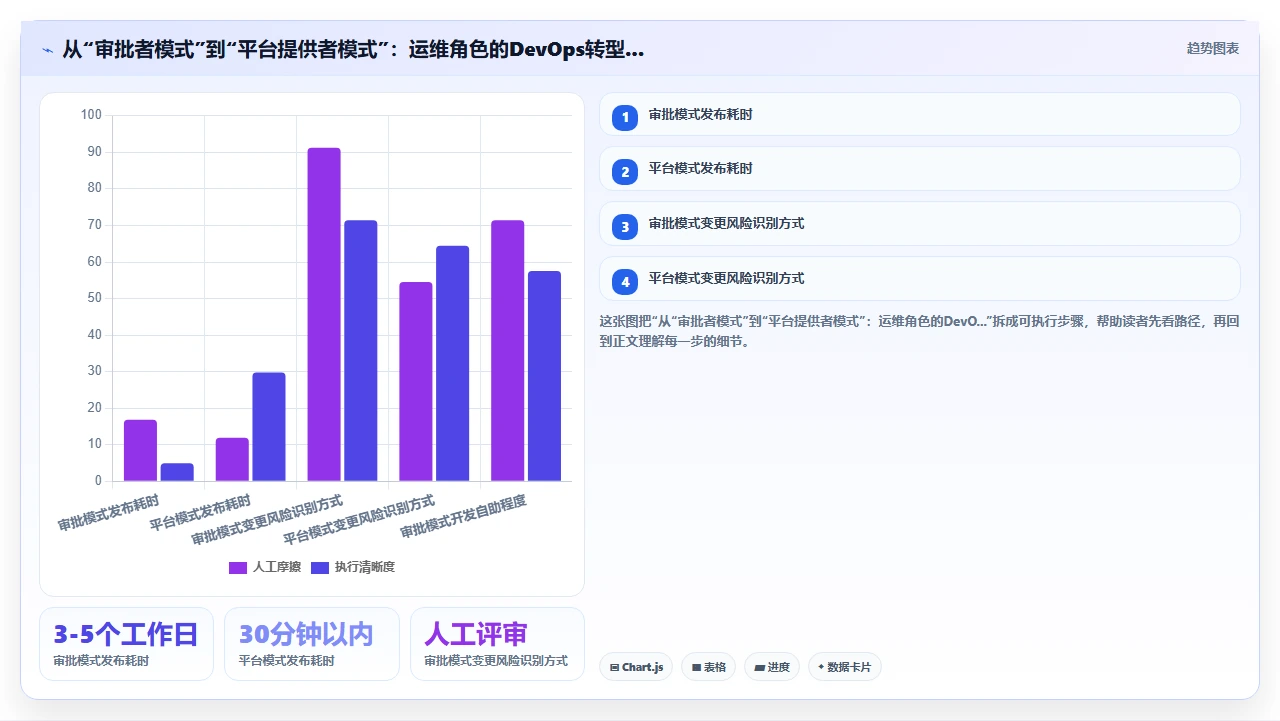Click the 表格 tag
This screenshot has width=1280, height=721.
coord(708,667)
